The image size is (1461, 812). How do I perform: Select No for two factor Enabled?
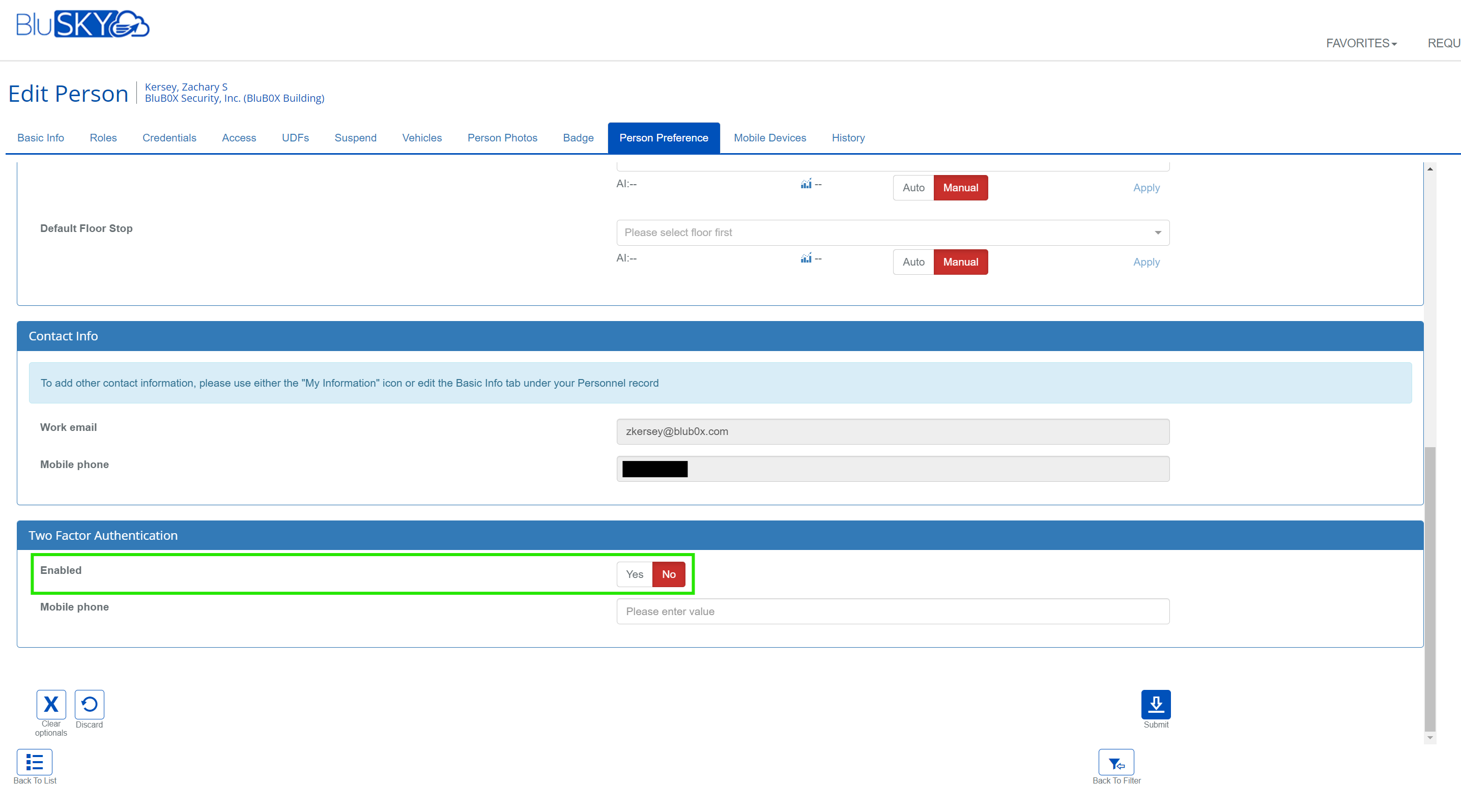point(668,574)
